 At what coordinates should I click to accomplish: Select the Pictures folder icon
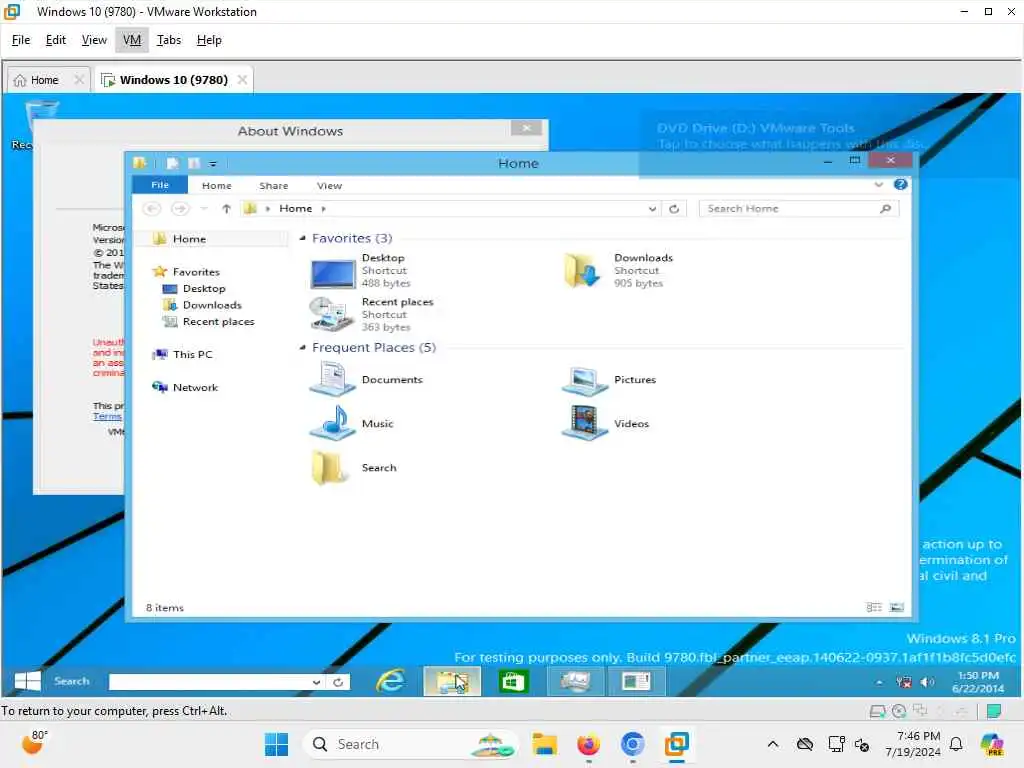(x=584, y=380)
